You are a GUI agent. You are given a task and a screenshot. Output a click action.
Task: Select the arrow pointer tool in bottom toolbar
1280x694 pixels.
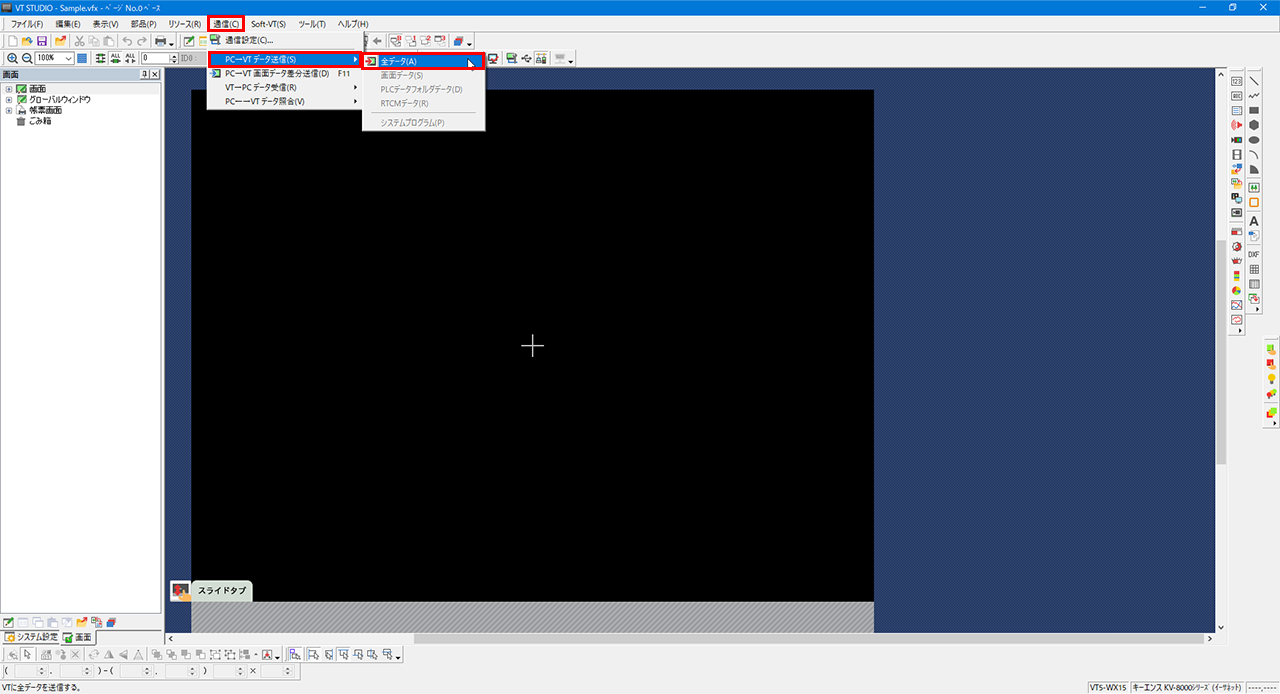28,654
